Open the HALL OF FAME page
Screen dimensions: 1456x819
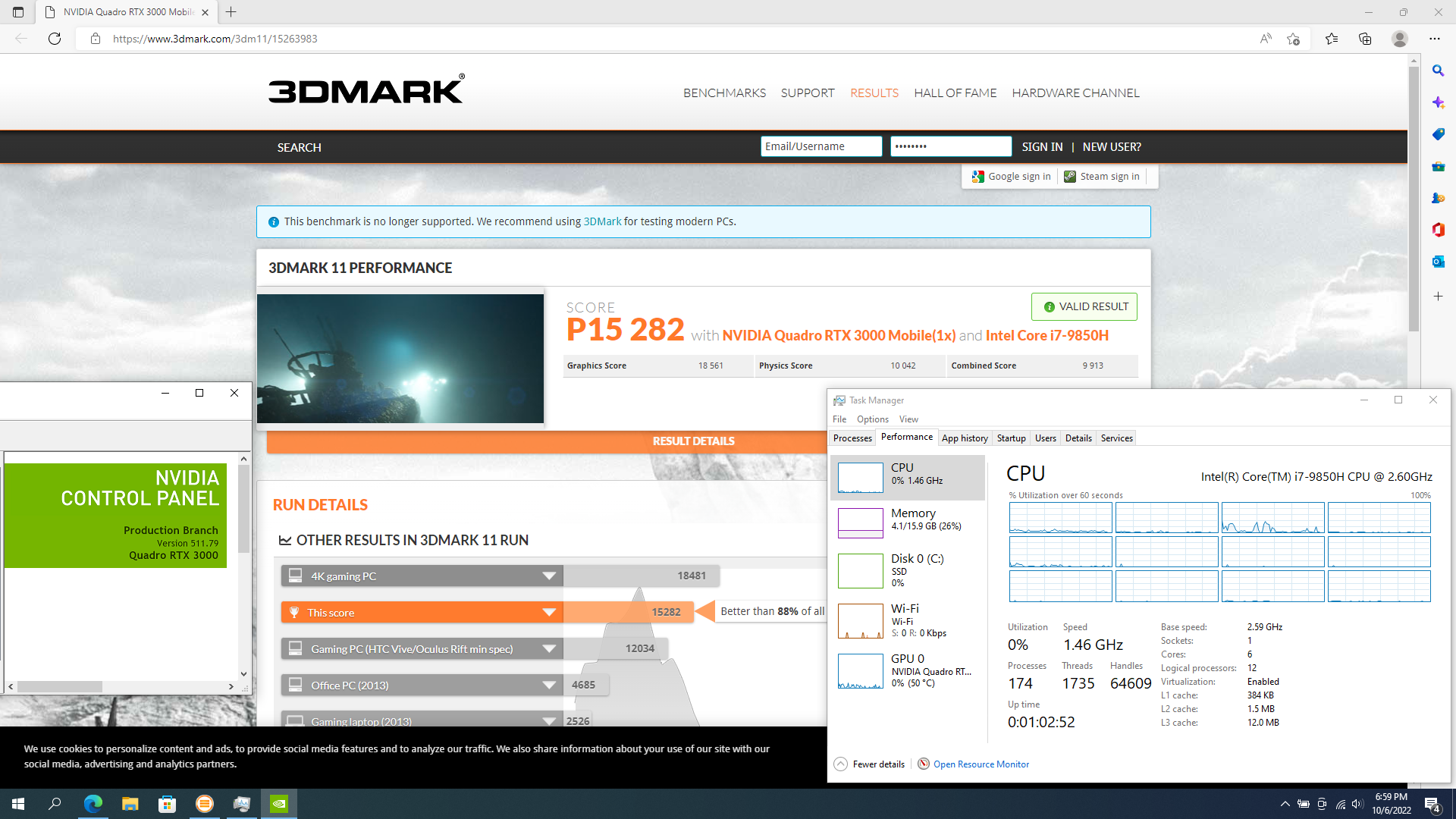955,93
